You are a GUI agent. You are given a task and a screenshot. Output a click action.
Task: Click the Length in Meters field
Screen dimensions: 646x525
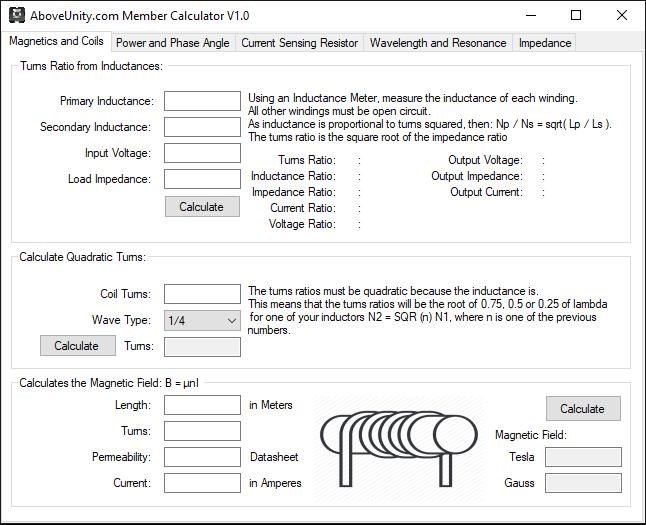point(202,405)
